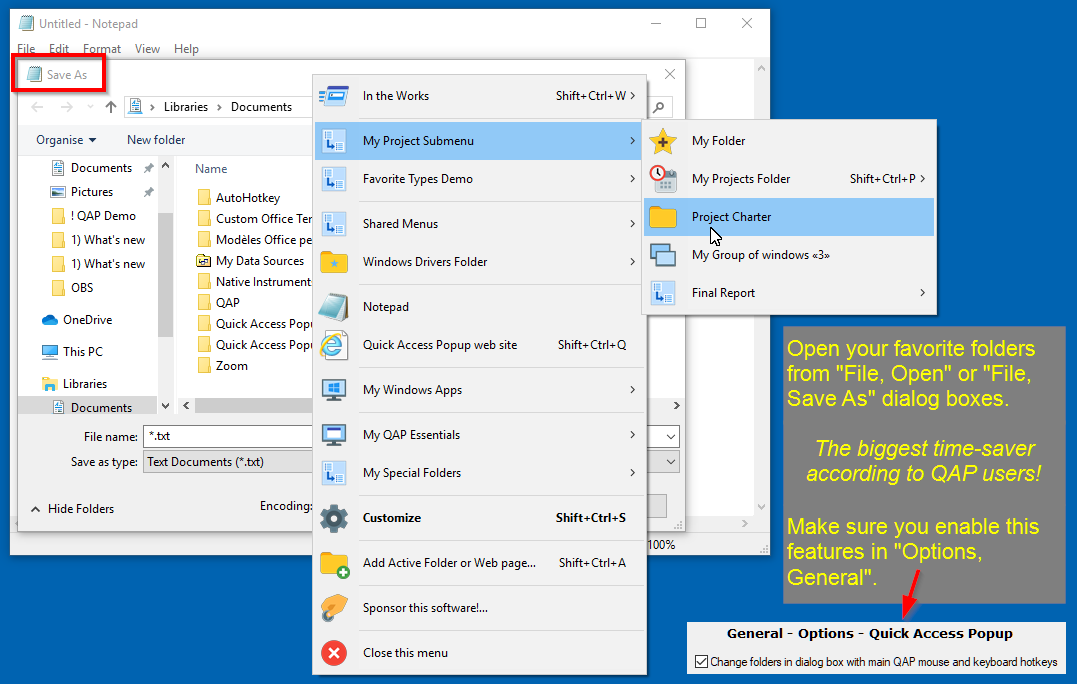The width and height of the screenshot is (1077, 684).
Task: Open the Help menu in Notepad
Action: (186, 49)
